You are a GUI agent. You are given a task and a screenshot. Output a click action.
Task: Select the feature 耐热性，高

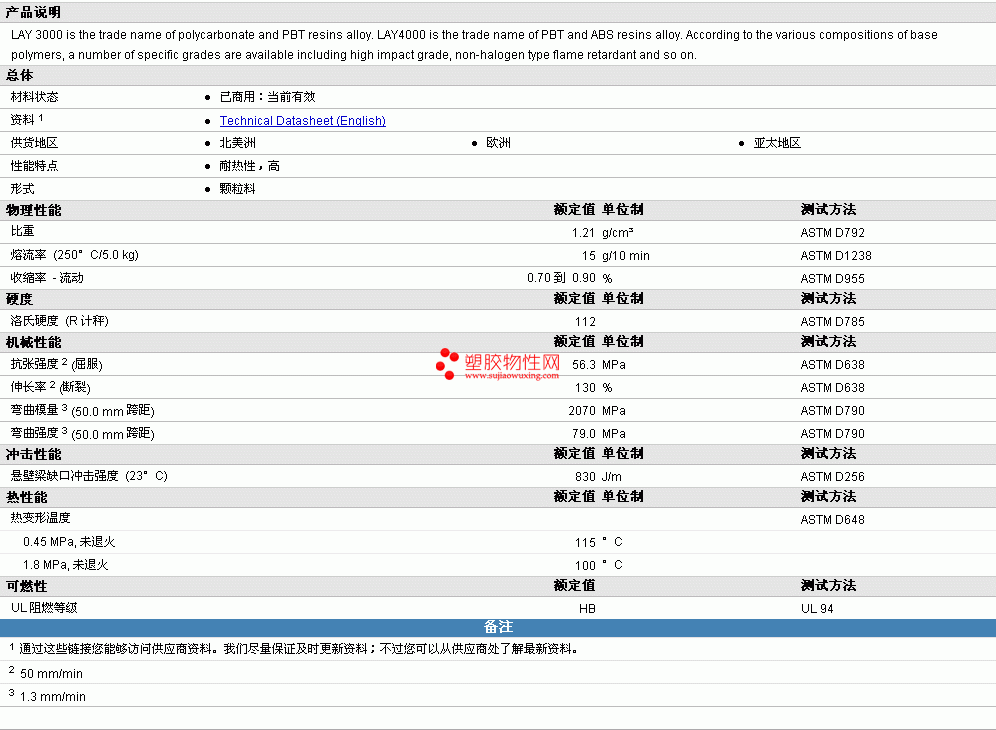250,166
